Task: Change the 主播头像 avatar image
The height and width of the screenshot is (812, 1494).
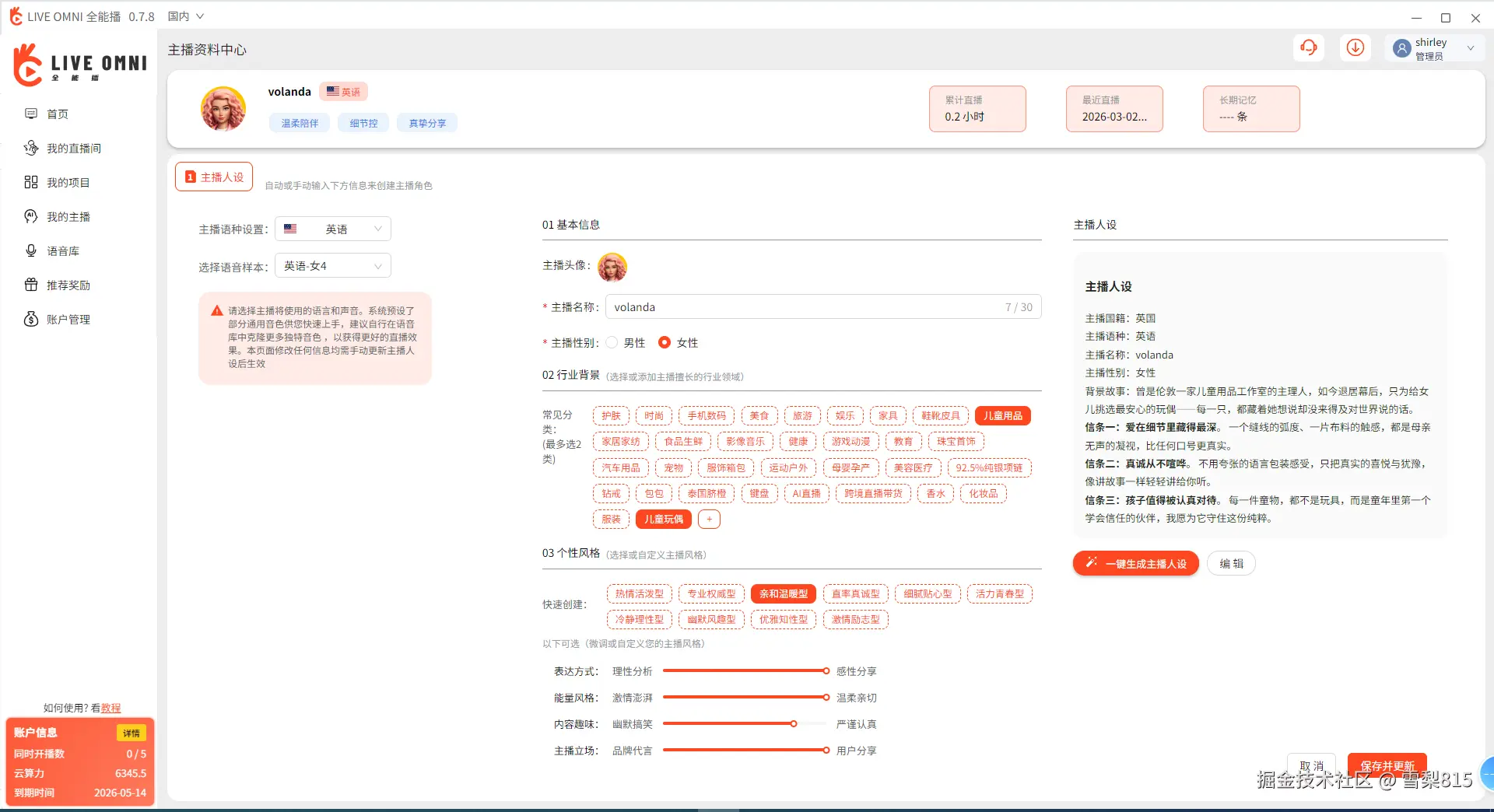Action: [x=612, y=267]
